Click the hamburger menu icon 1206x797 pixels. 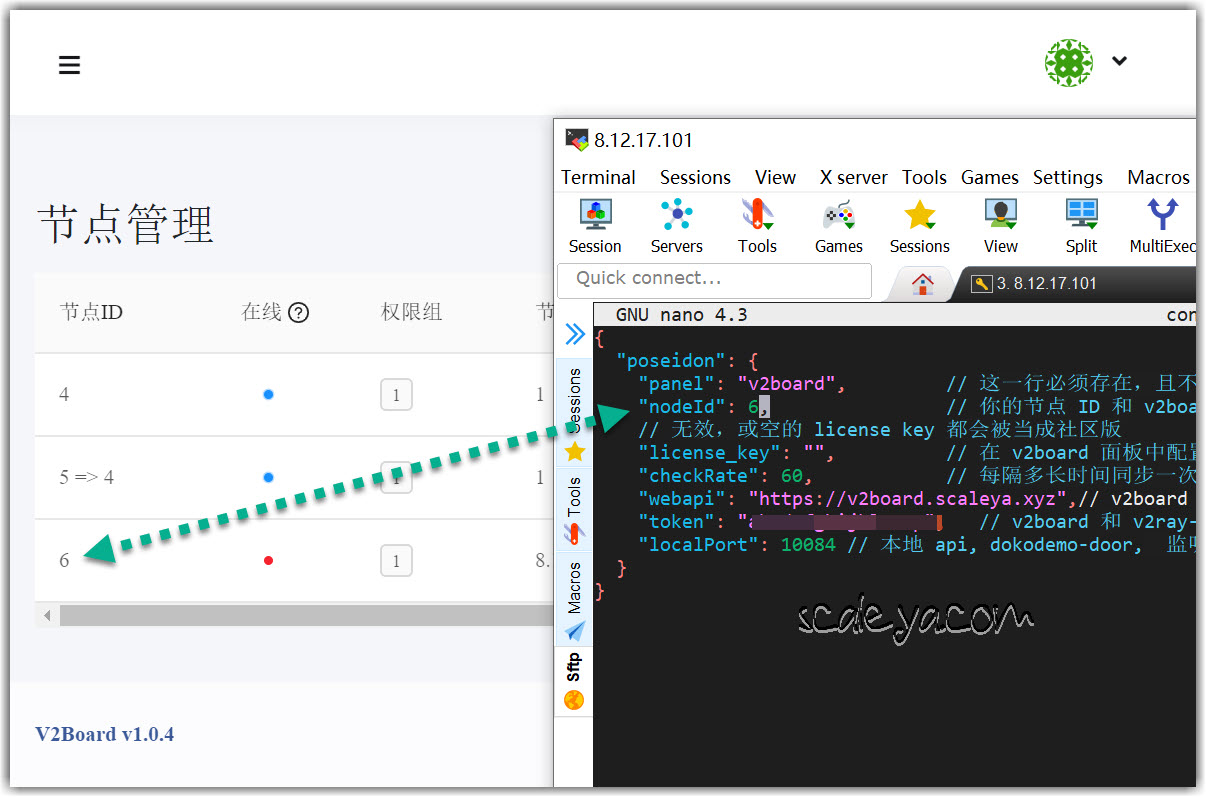69,65
